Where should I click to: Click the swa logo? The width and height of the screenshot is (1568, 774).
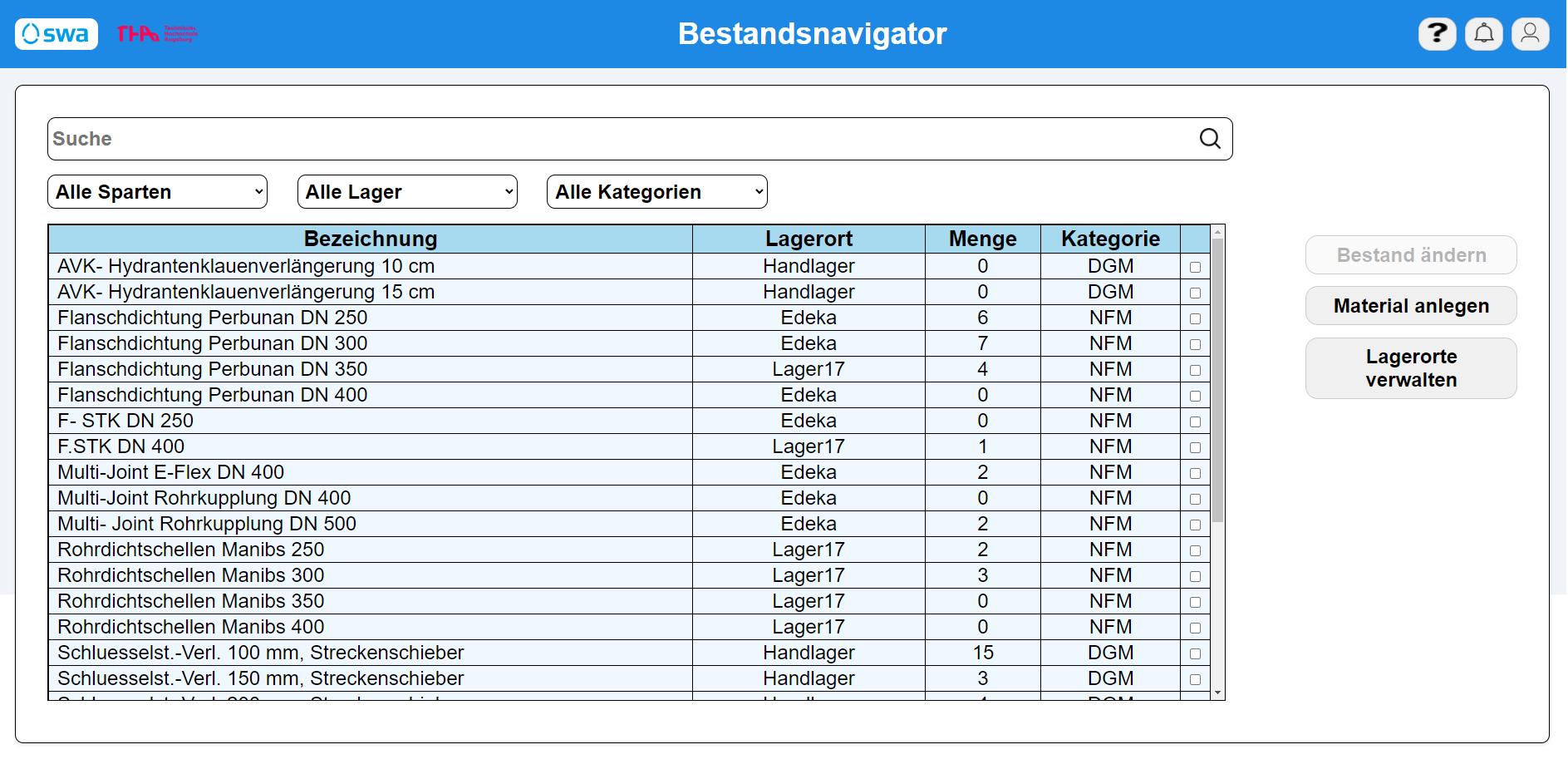click(57, 34)
